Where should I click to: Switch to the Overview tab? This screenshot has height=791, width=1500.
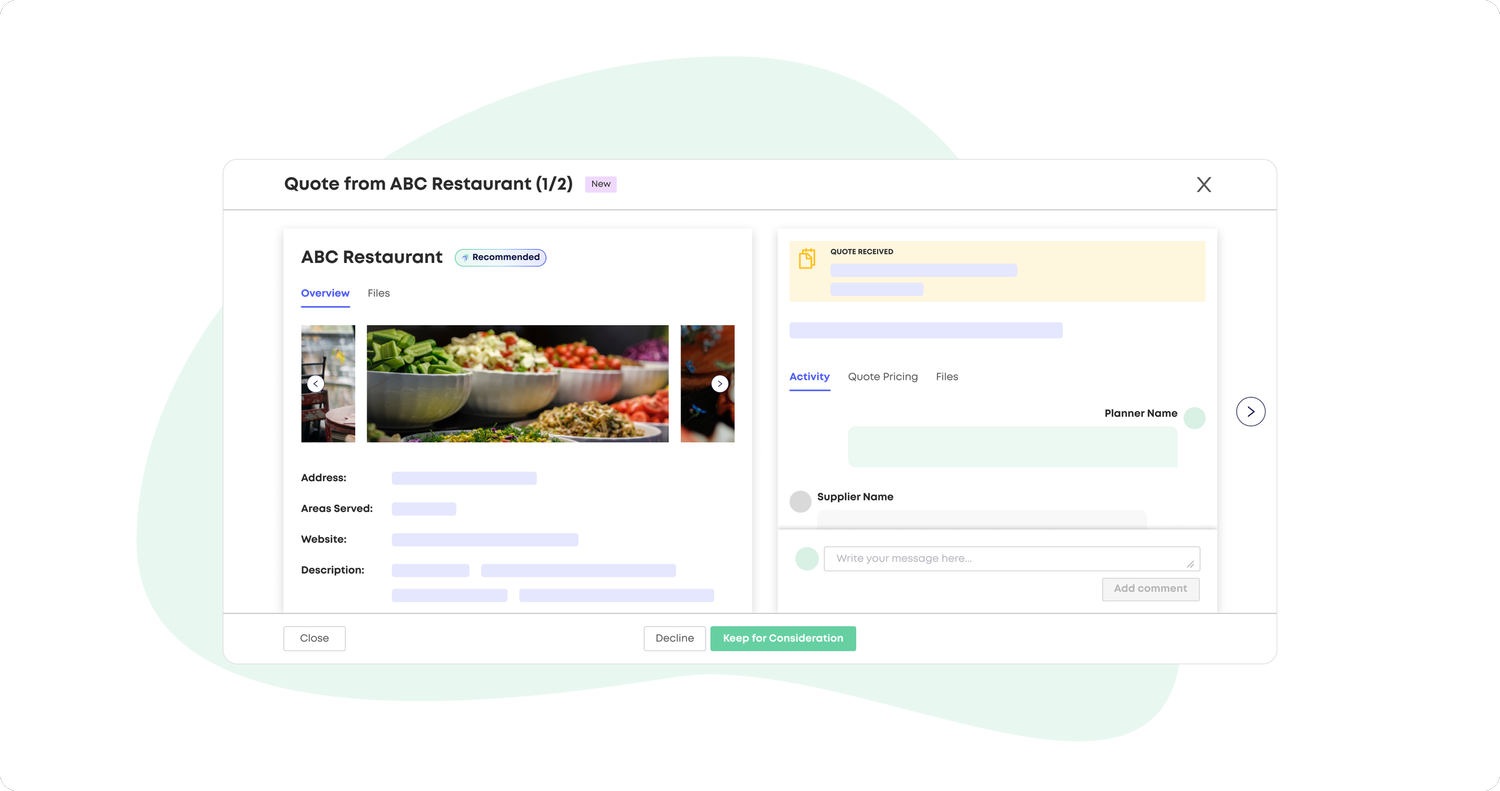coord(325,293)
